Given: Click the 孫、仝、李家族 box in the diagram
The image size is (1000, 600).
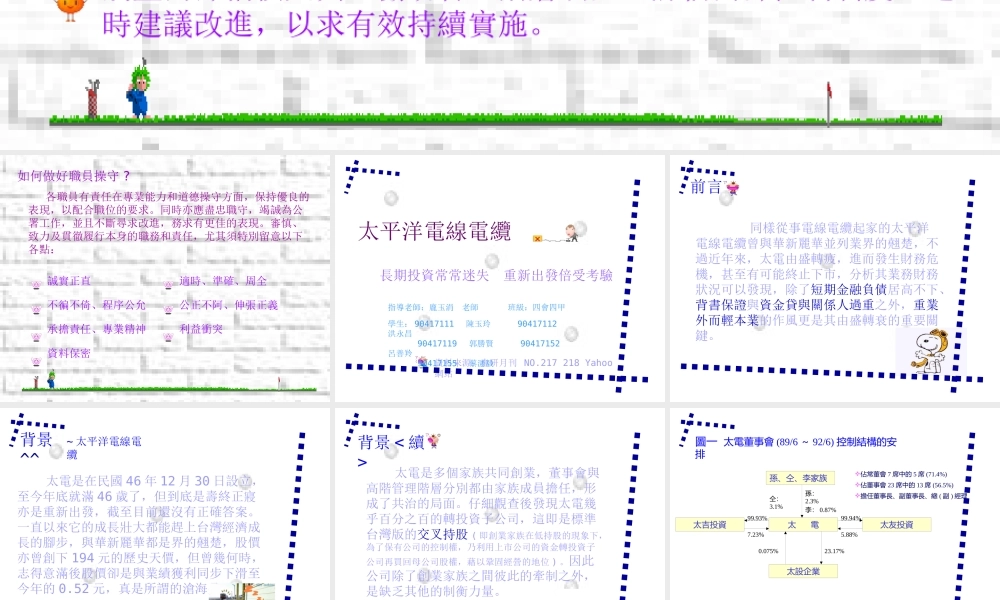Looking at the screenshot, I should click(798, 478).
